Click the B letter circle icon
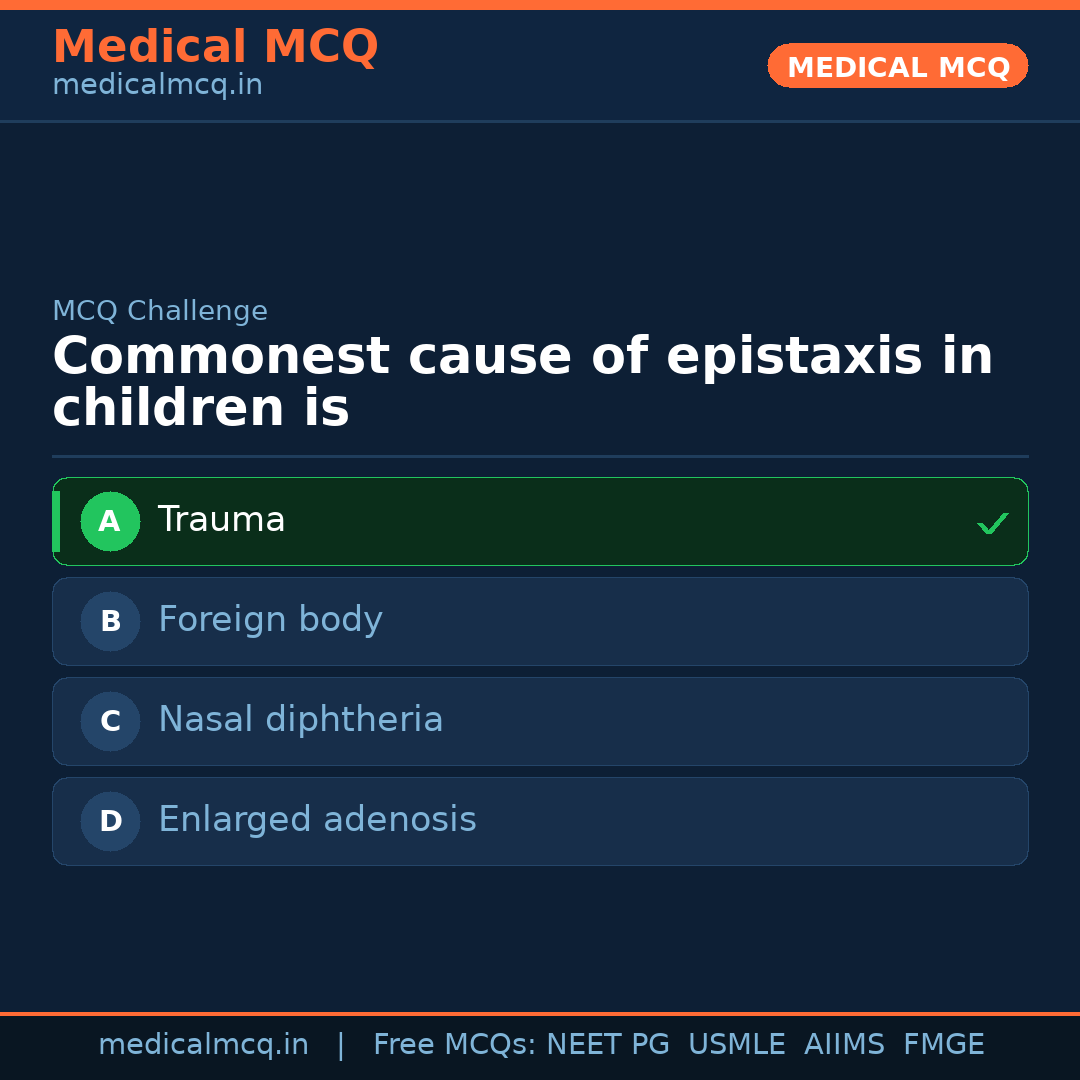The height and width of the screenshot is (1080, 1080). [110, 621]
